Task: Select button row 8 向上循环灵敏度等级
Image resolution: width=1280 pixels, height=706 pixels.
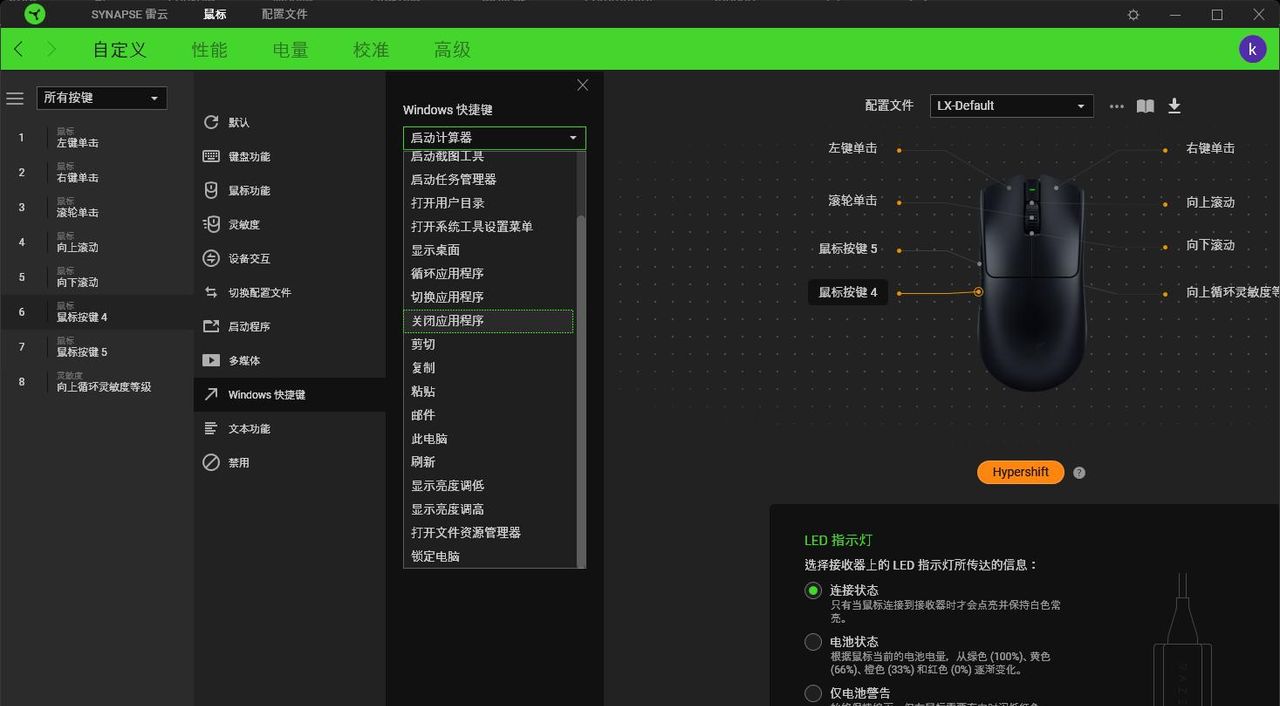Action: click(x=97, y=382)
